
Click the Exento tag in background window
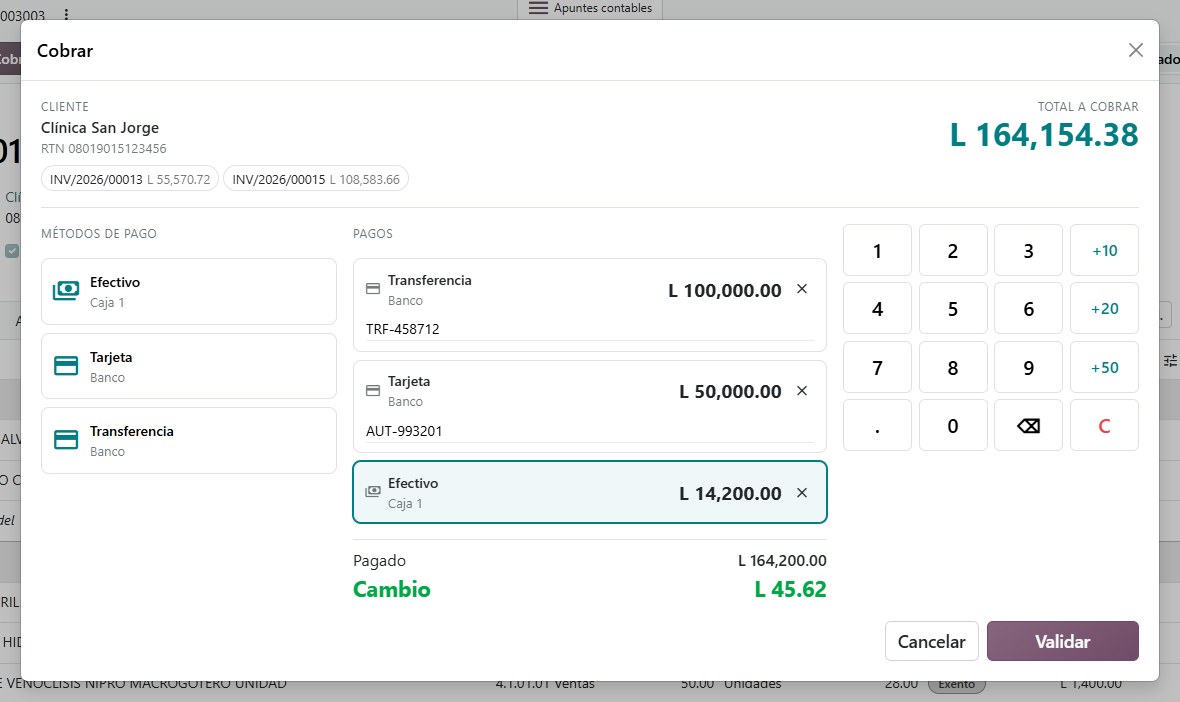coord(956,684)
